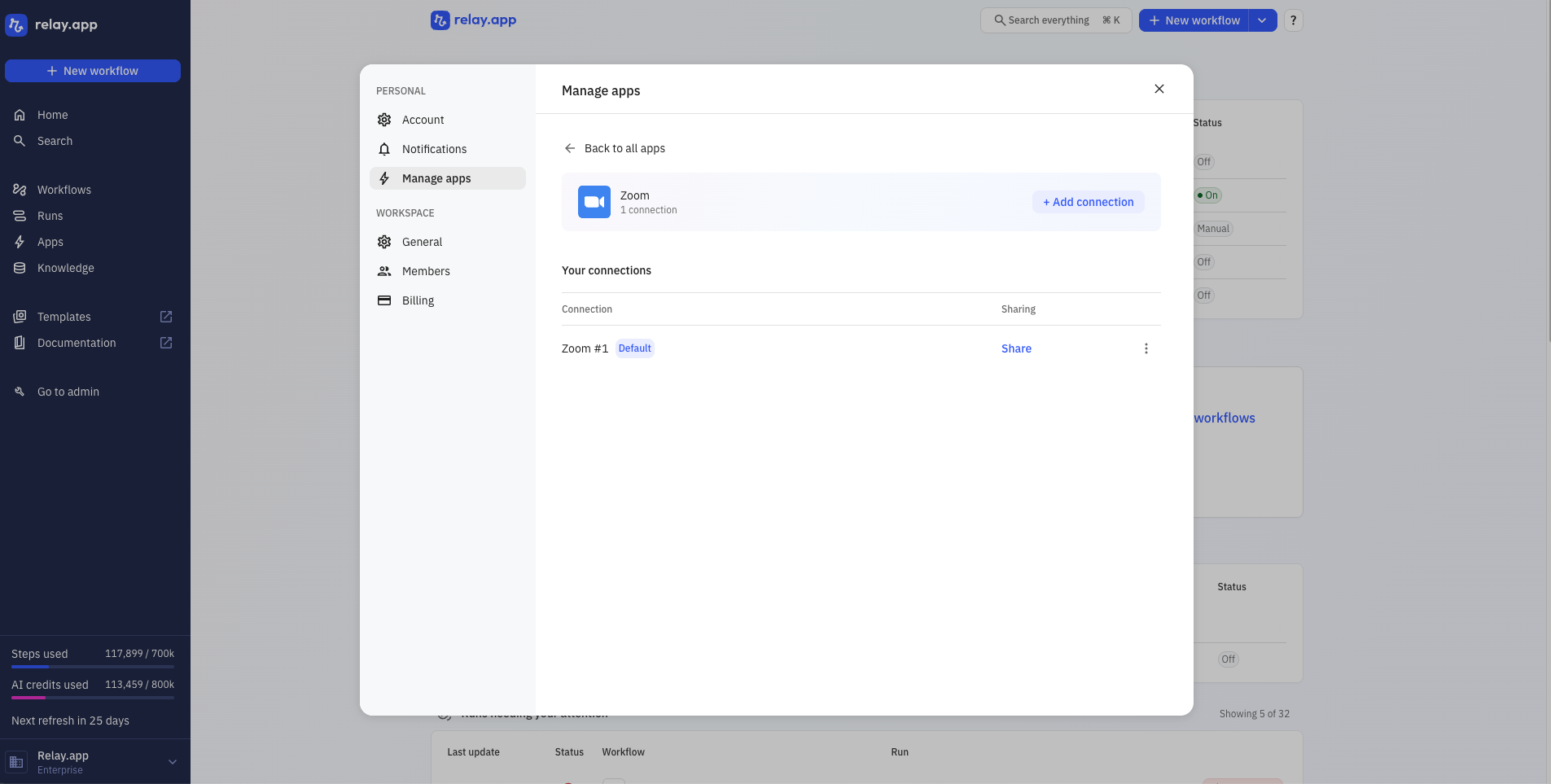This screenshot has height=784, width=1551.
Task: Click the Zoom app camera icon
Action: [x=594, y=202]
